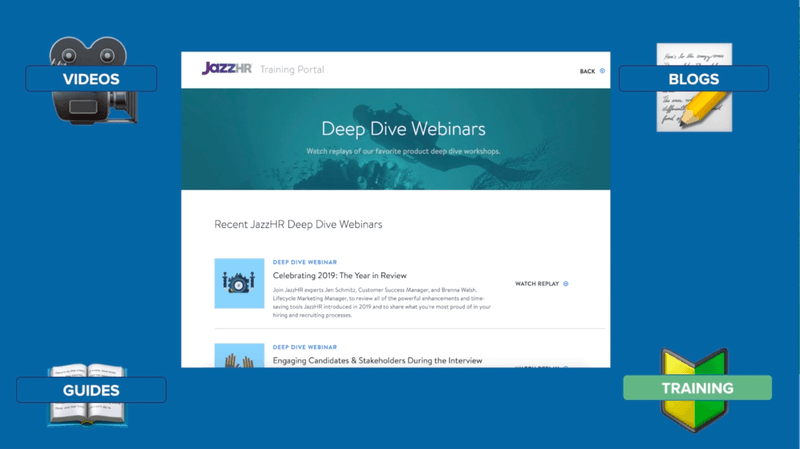800x449 pixels.
Task: Click the 'Training Portal' header text
Action: [292, 69]
